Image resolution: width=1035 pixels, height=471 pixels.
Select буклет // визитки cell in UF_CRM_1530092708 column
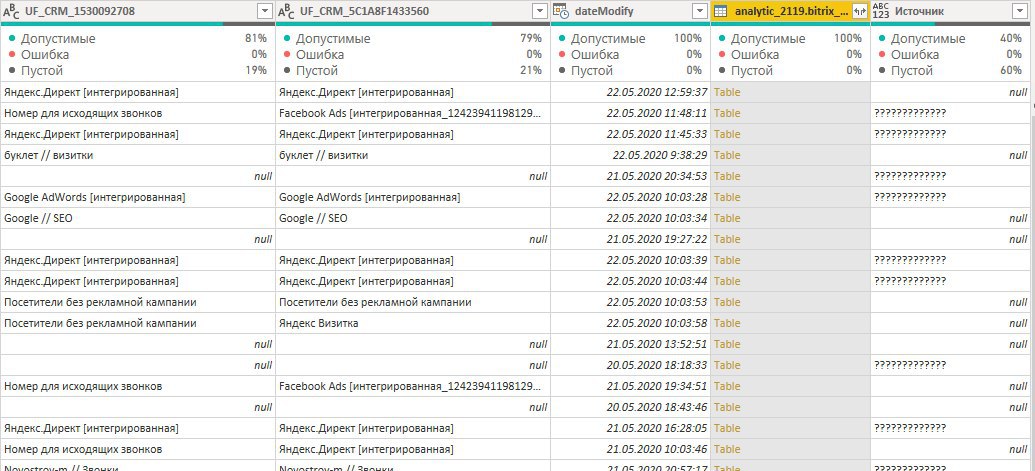point(137,155)
